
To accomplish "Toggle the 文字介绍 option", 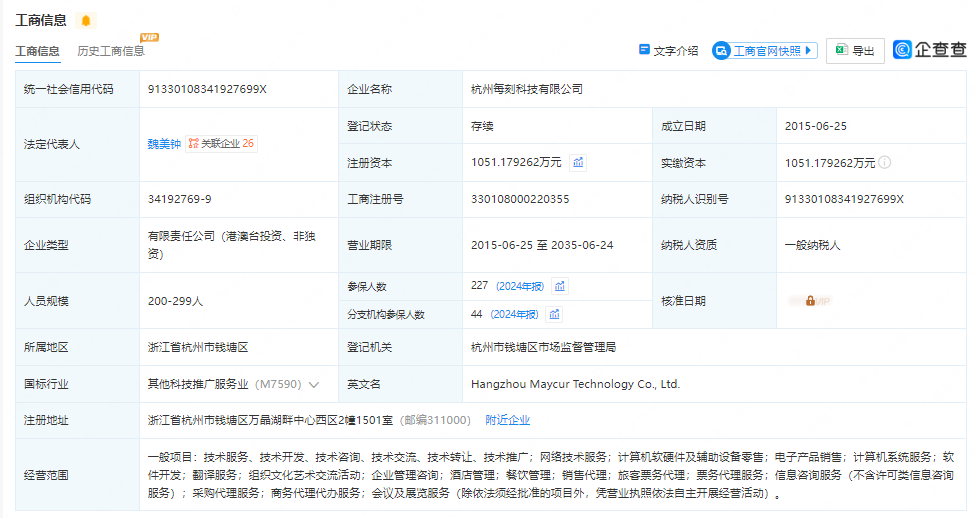I will 669,51.
